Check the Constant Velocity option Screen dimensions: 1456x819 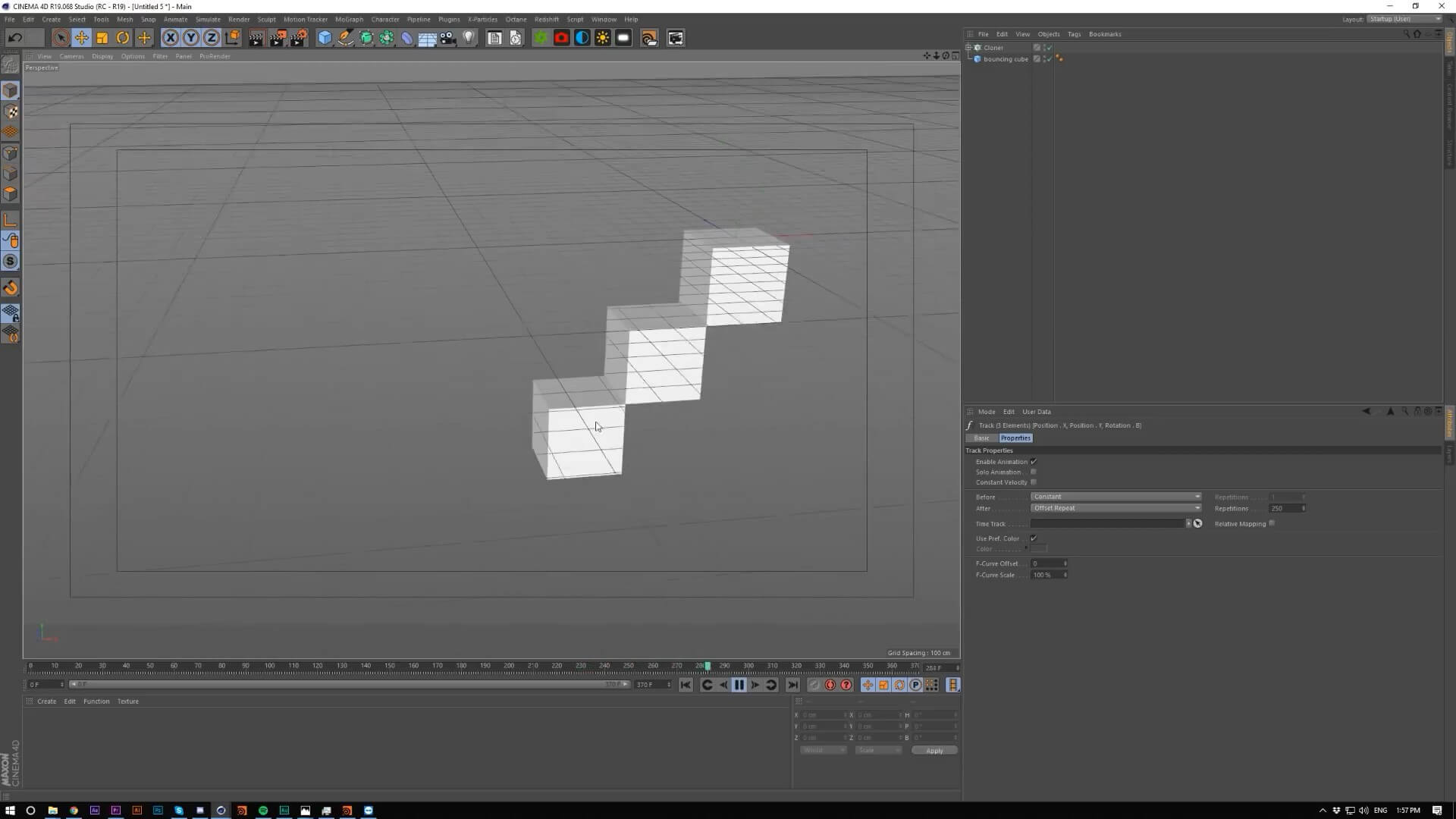point(1034,482)
